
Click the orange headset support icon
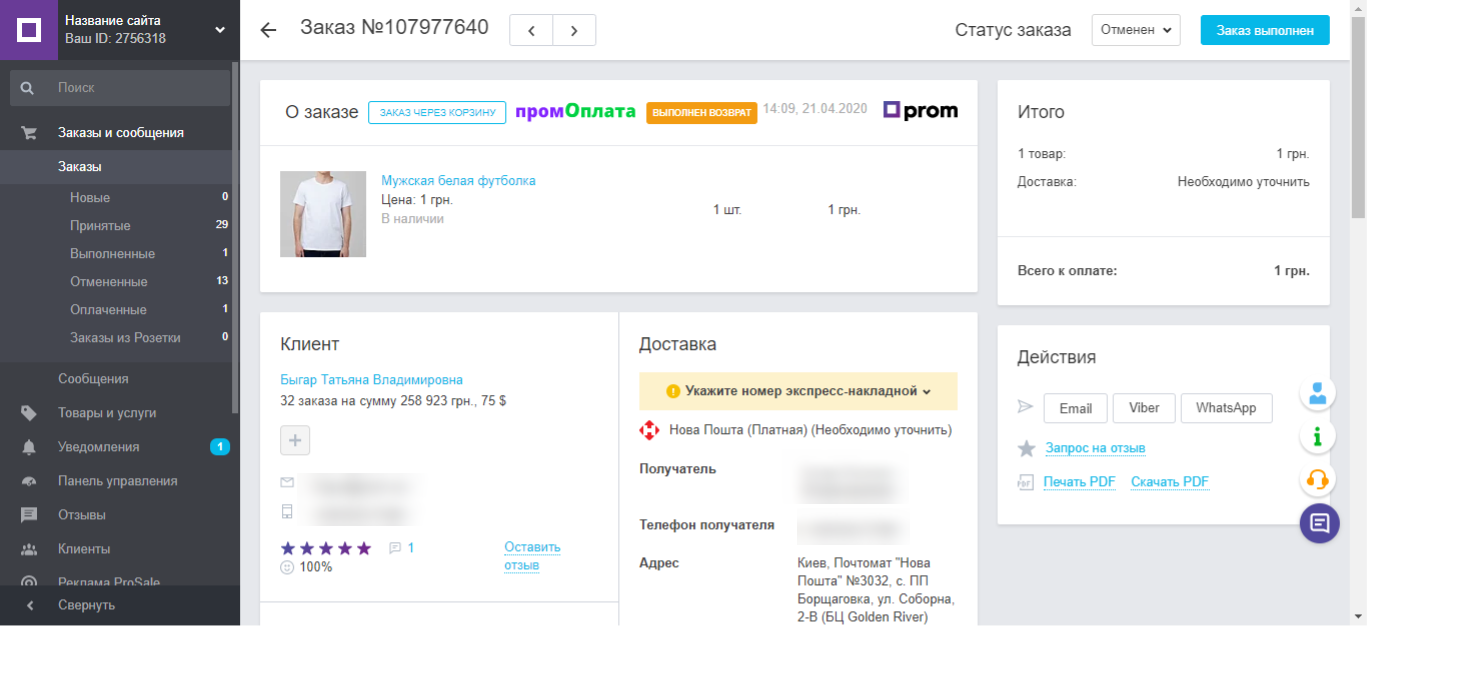coord(1318,479)
